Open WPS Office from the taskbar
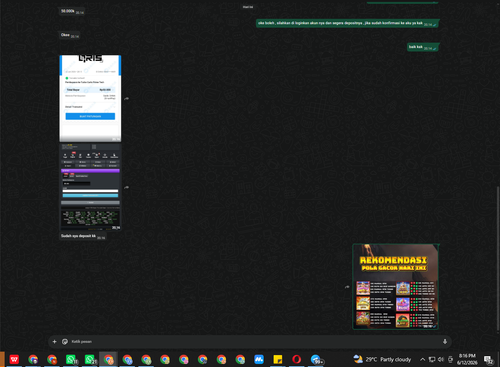The width and height of the screenshot is (500, 367). tap(14, 359)
